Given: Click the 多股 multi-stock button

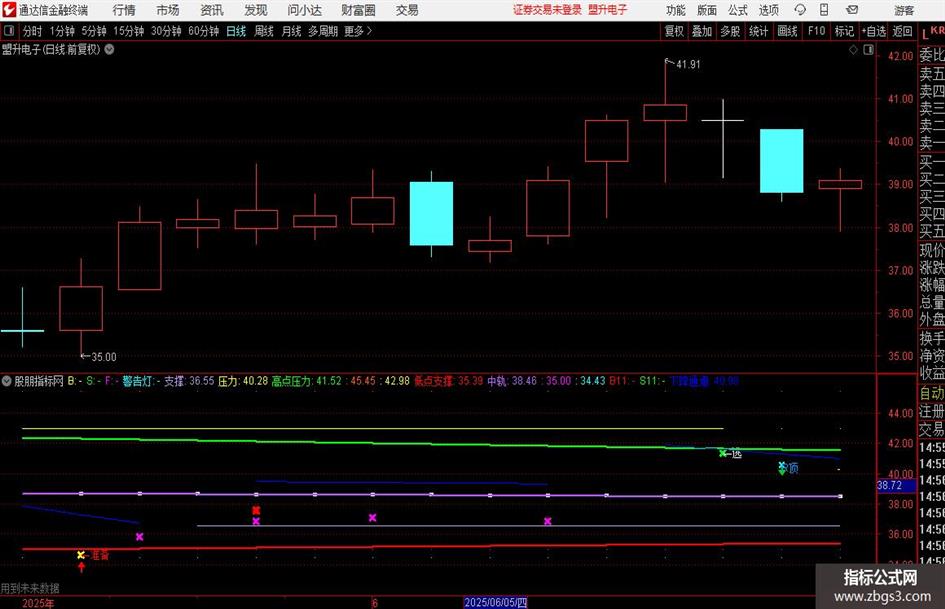Looking at the screenshot, I should tap(730, 31).
